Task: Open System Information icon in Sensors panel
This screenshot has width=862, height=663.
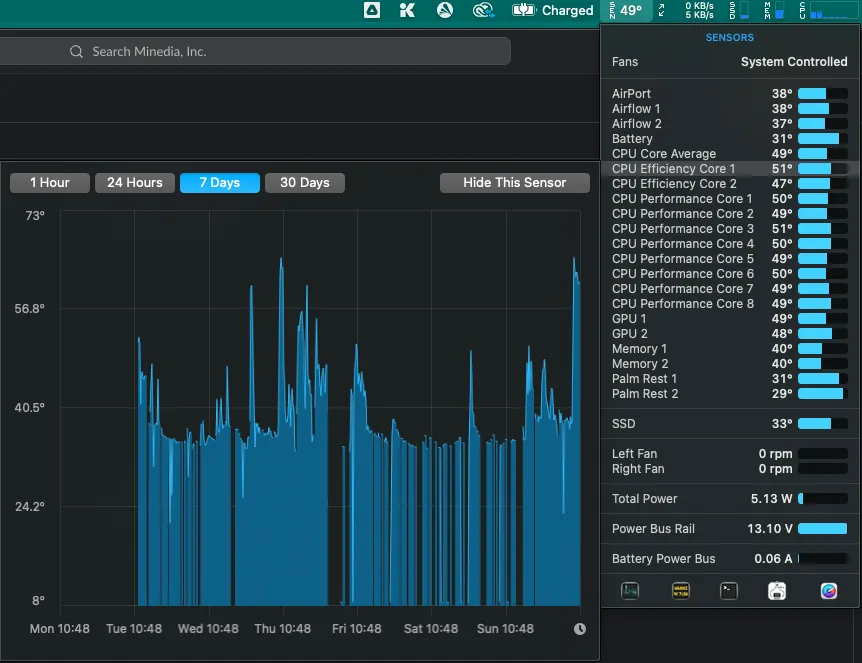Action: pyautogui.click(x=777, y=591)
